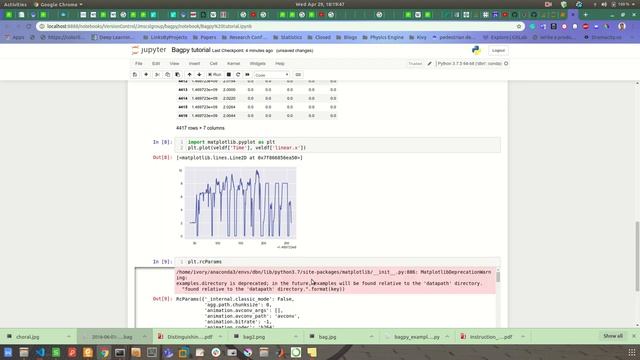Click into cell containing plt.rcParams
640x360 pixels.
(337, 262)
